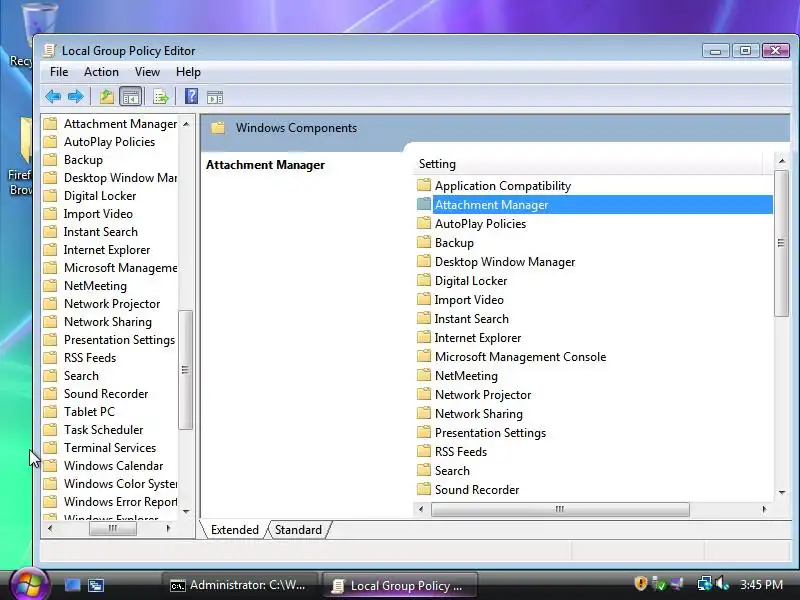Click settings list scroll up arrow
800x600 pixels.
pos(782,161)
